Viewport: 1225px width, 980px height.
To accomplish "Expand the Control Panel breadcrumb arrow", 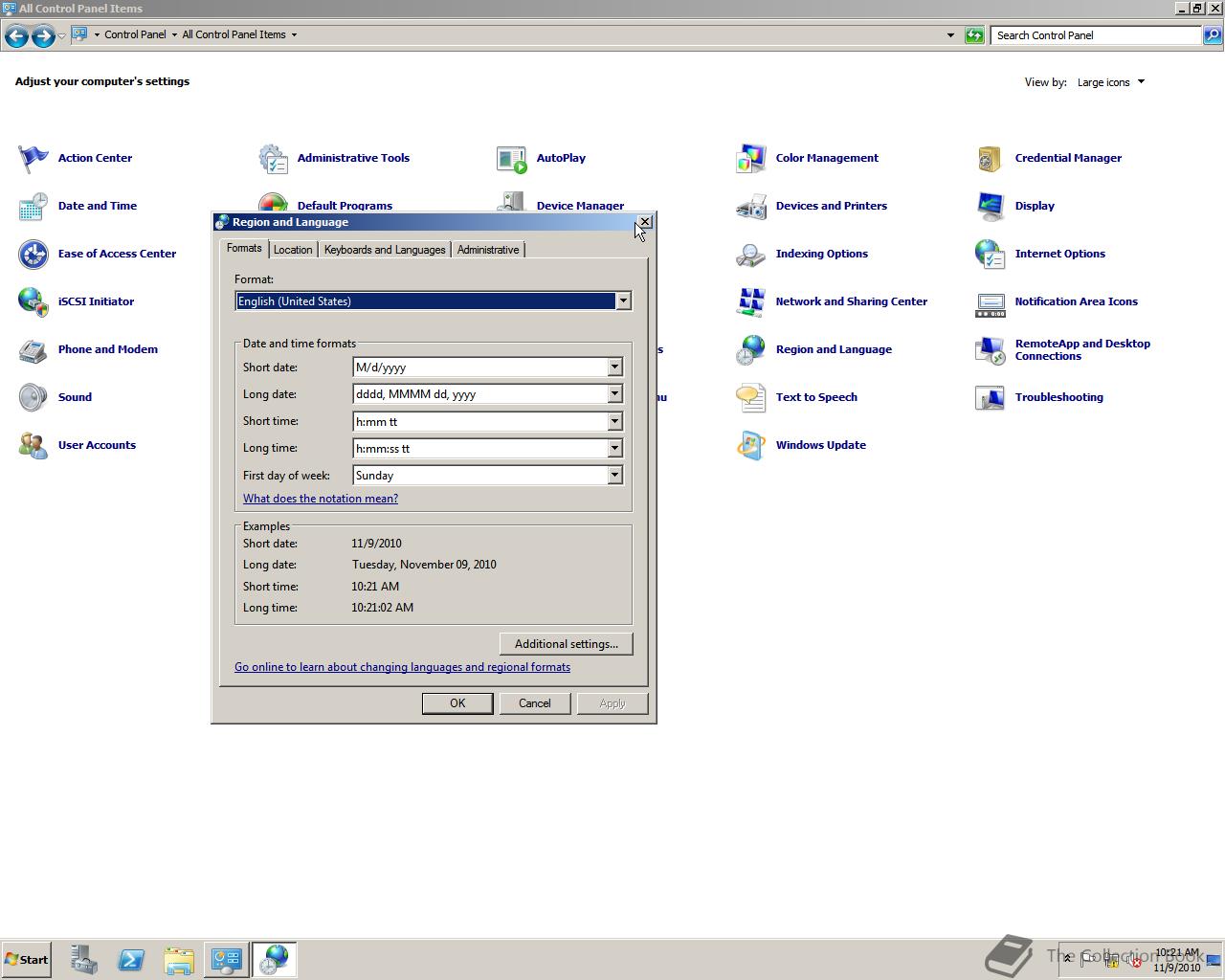I will (x=174, y=34).
